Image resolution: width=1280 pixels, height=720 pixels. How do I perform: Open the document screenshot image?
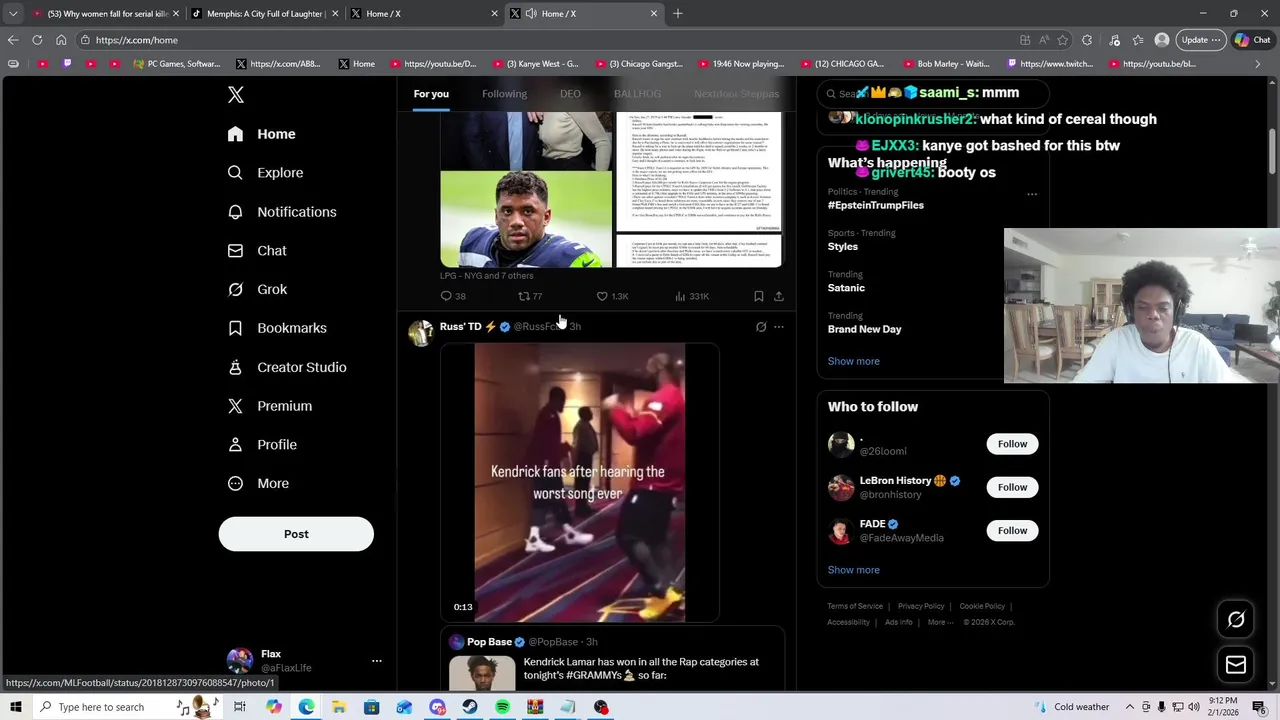698,189
